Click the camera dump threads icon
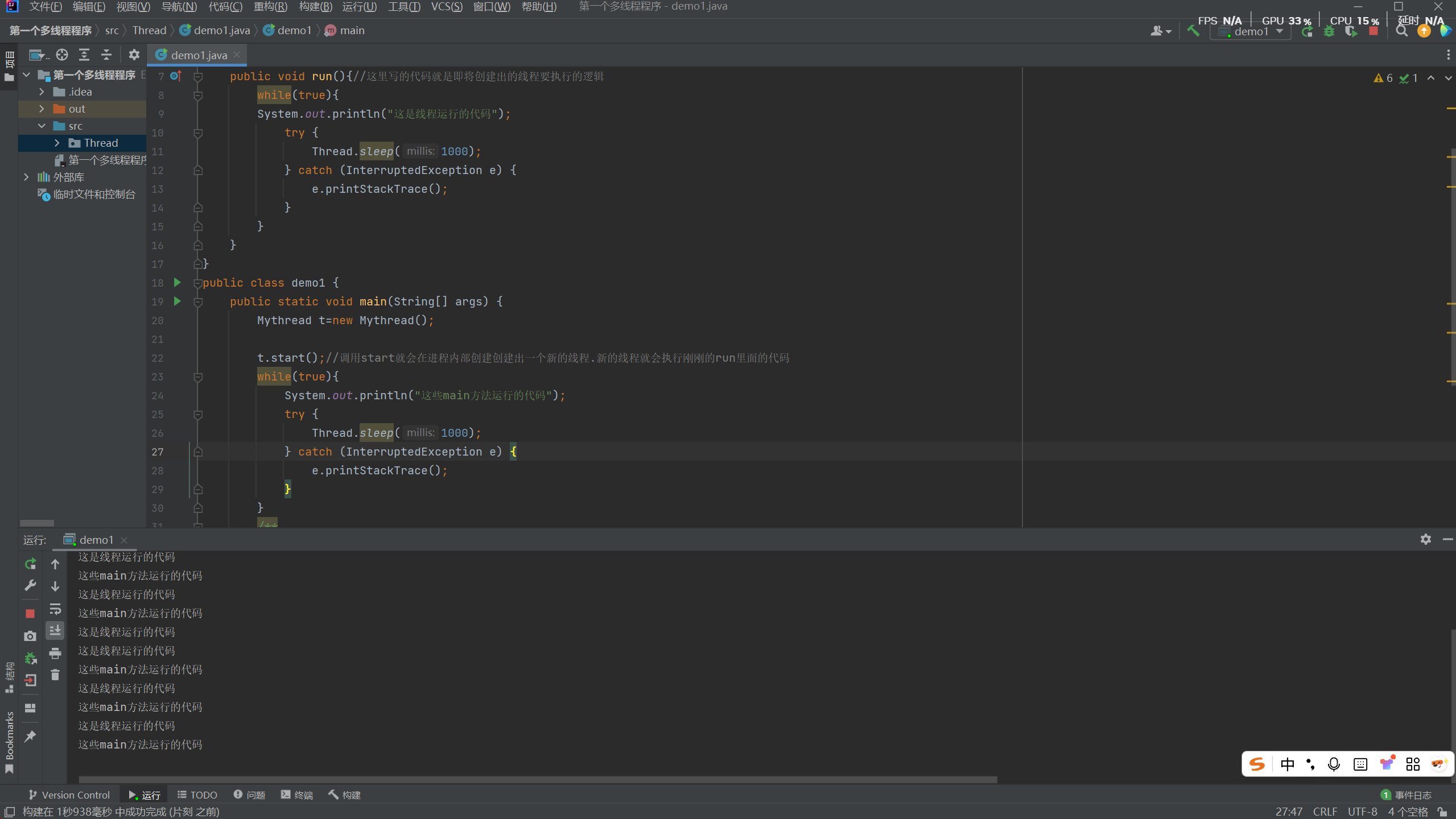This screenshot has height=819, width=1456. [x=30, y=636]
